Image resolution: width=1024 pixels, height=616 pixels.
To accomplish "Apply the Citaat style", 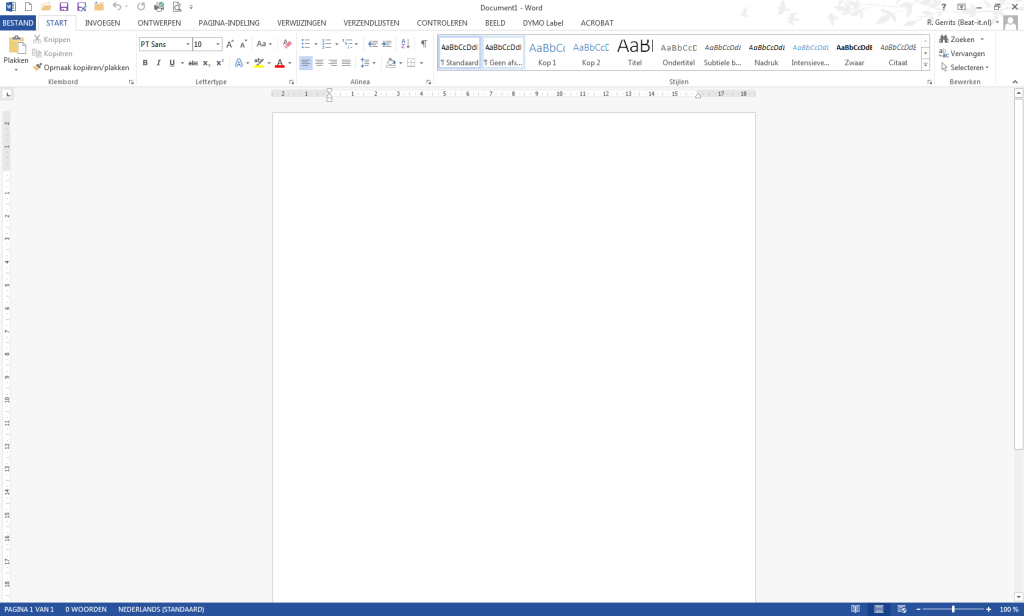I will click(x=898, y=54).
